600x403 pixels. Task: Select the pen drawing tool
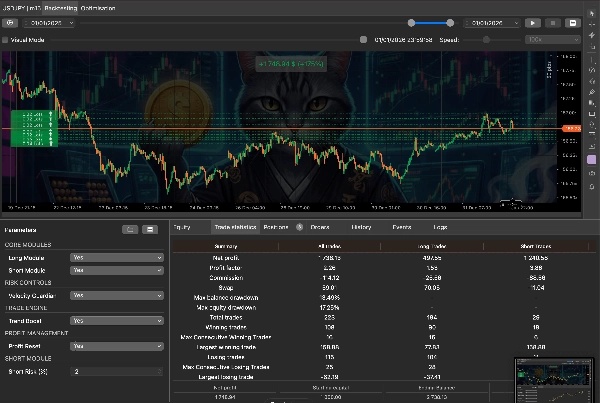click(592, 92)
